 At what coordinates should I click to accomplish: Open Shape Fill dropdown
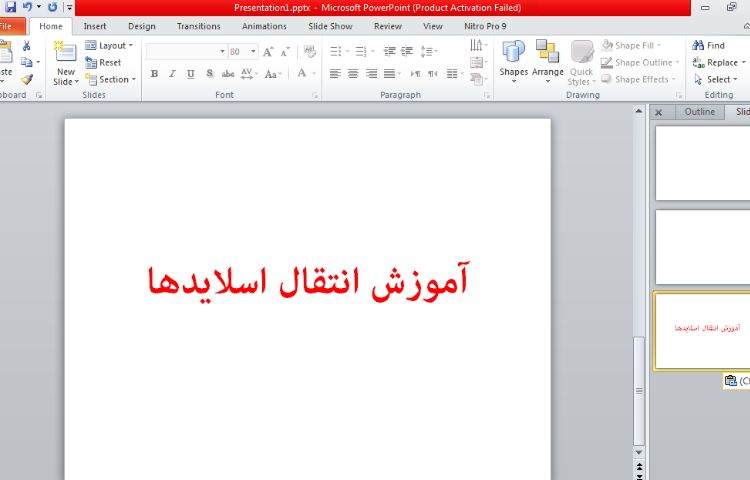pyautogui.click(x=631, y=45)
